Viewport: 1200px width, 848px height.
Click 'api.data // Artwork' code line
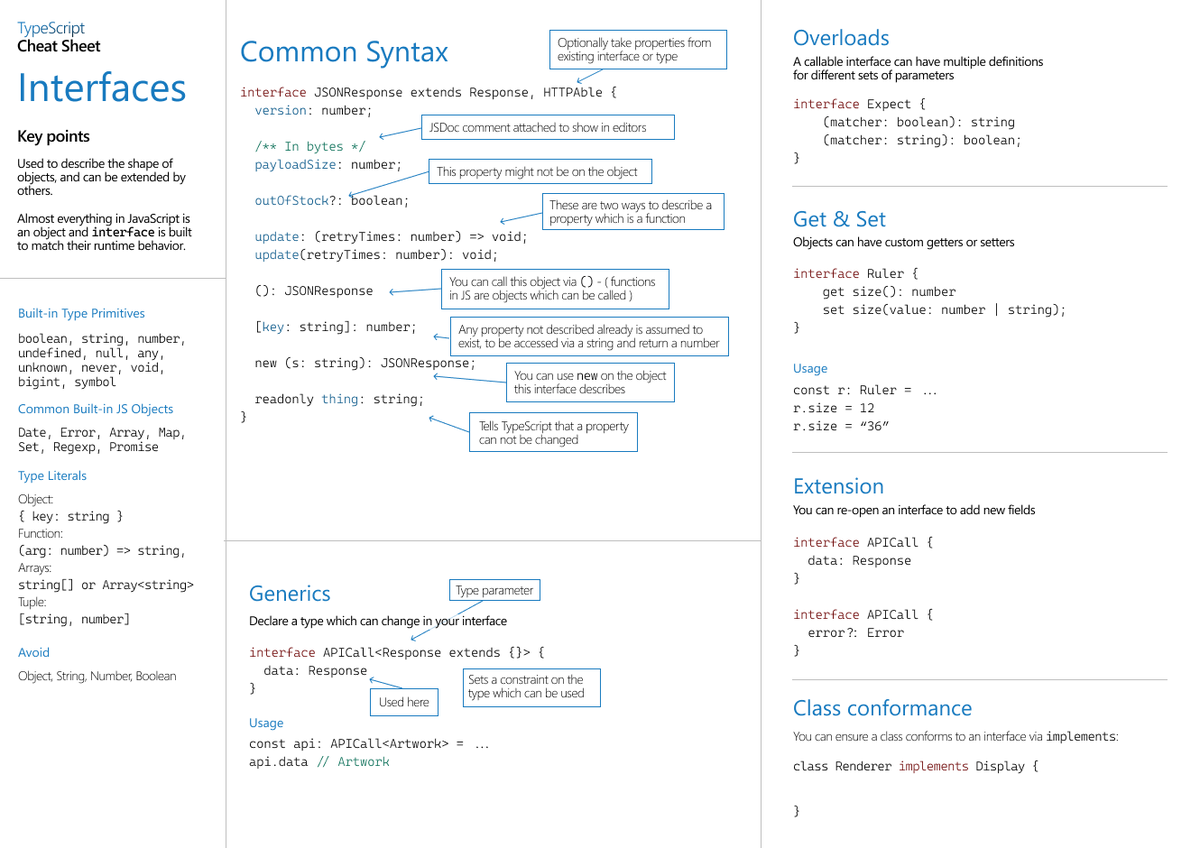(x=319, y=762)
